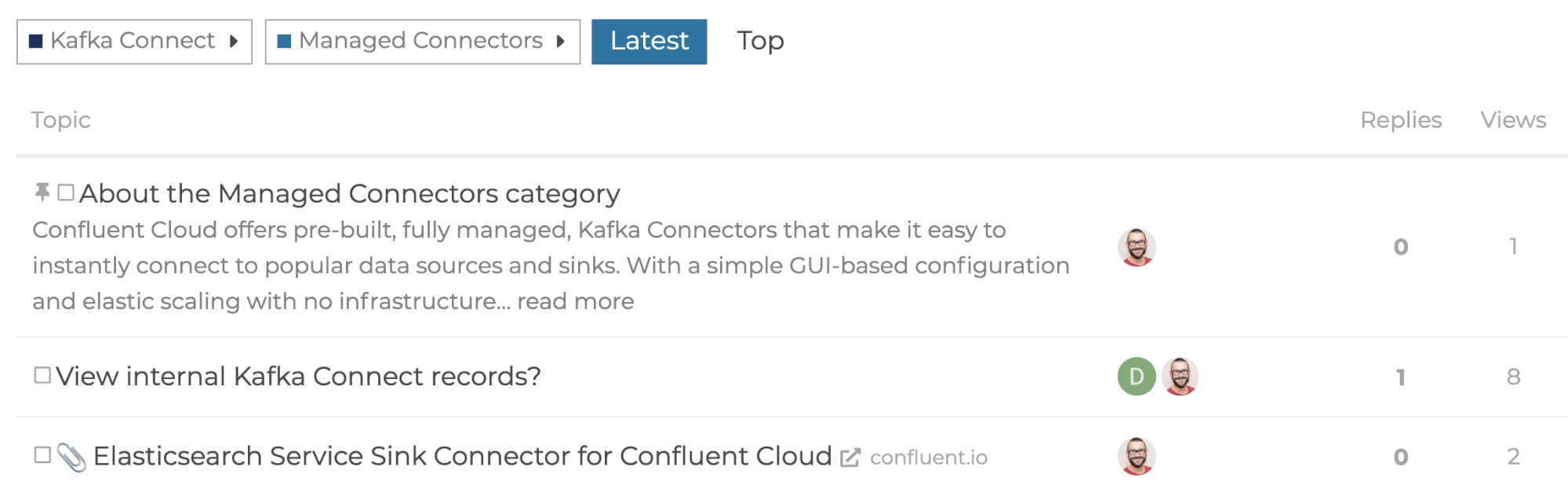Open the View internal Kafka Connect records topic
The width and height of the screenshot is (1568, 496).
(298, 377)
